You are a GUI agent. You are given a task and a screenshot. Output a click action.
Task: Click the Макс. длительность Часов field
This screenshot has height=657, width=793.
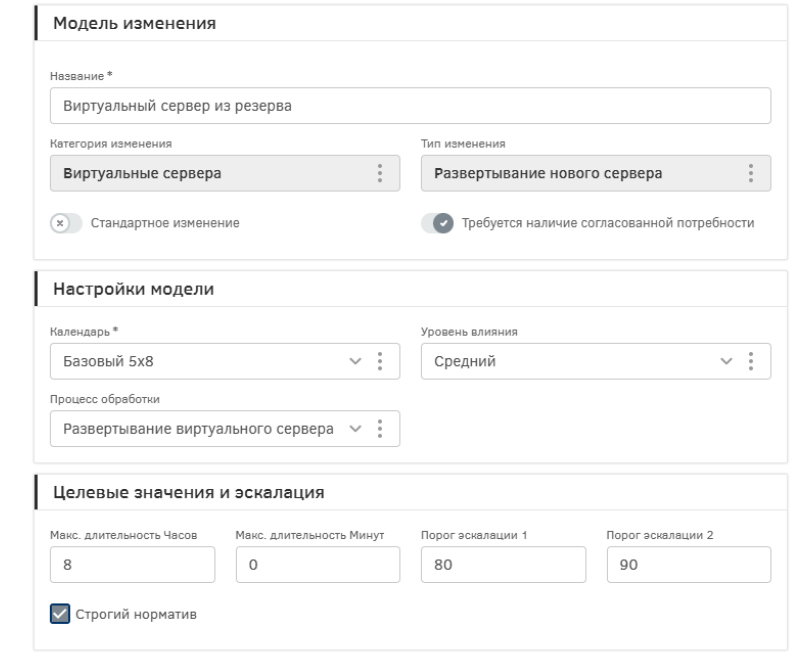click(132, 565)
